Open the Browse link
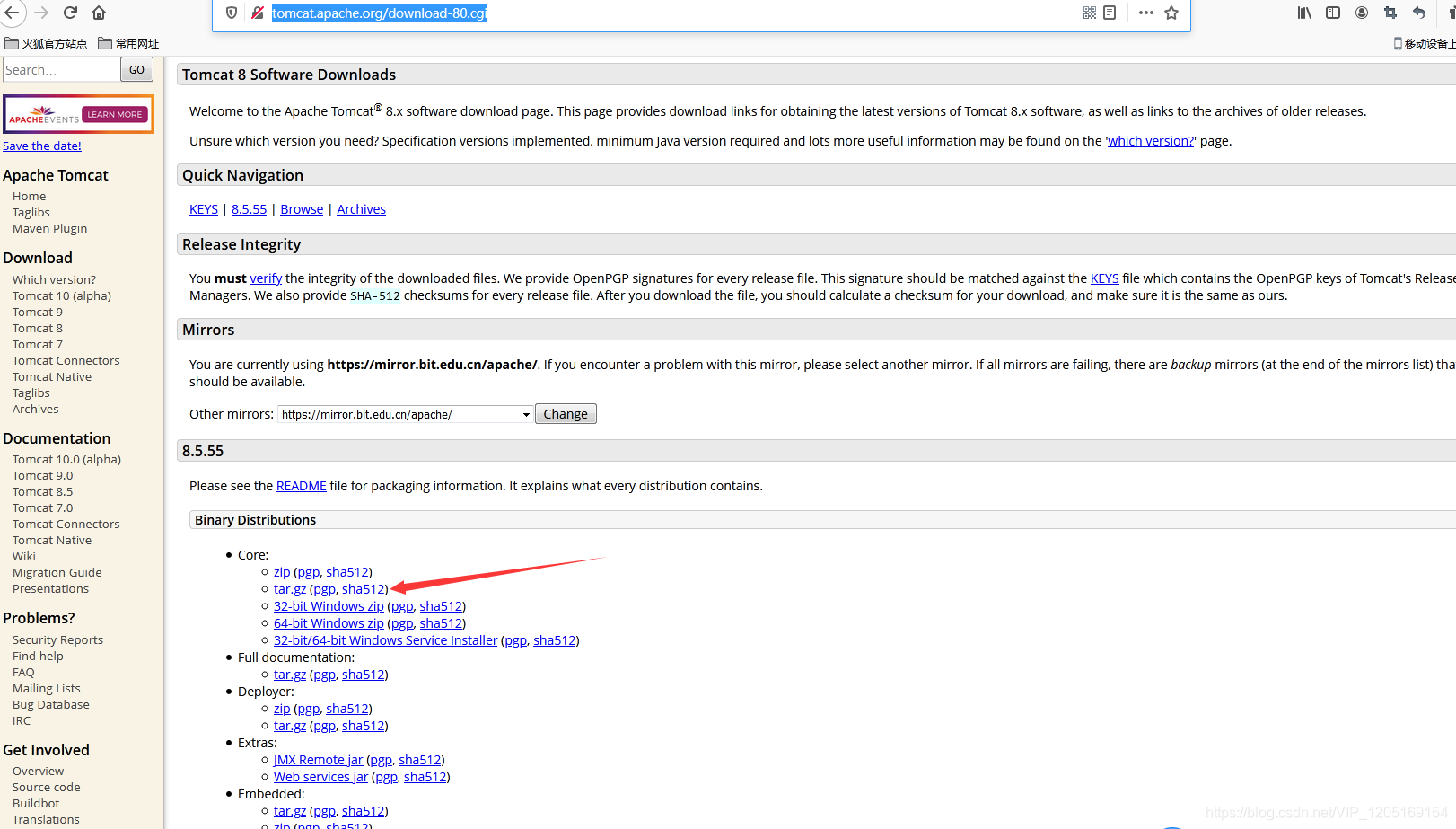 [x=302, y=209]
